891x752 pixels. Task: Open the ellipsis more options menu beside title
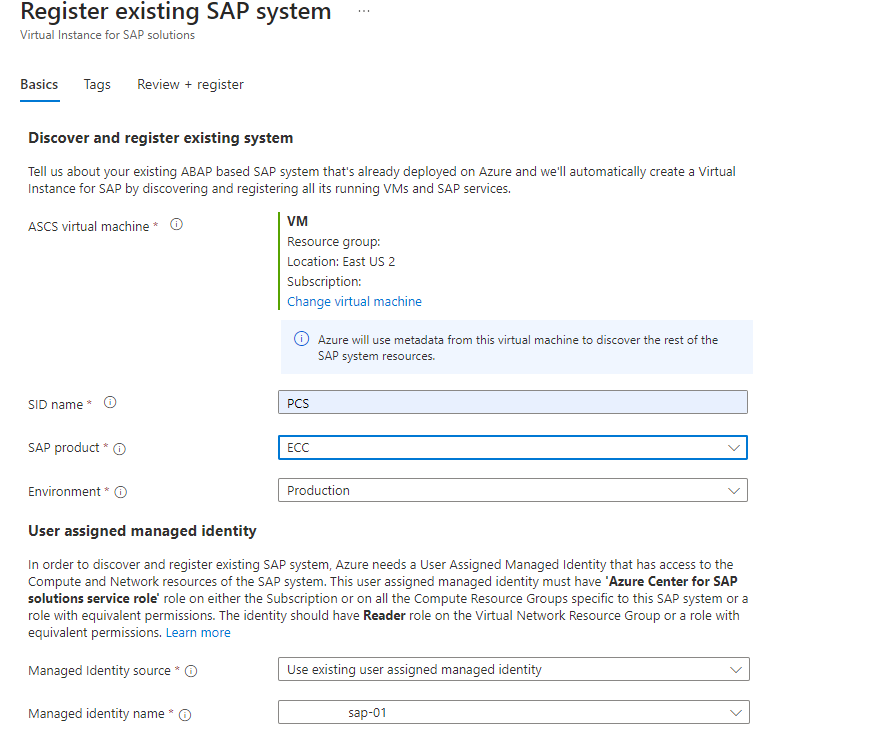click(x=364, y=11)
